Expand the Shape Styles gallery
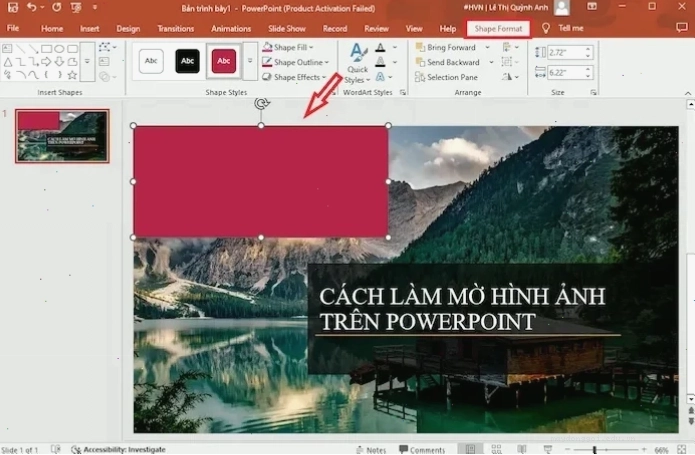Screen dimensions: 695x455 coord(250,62)
